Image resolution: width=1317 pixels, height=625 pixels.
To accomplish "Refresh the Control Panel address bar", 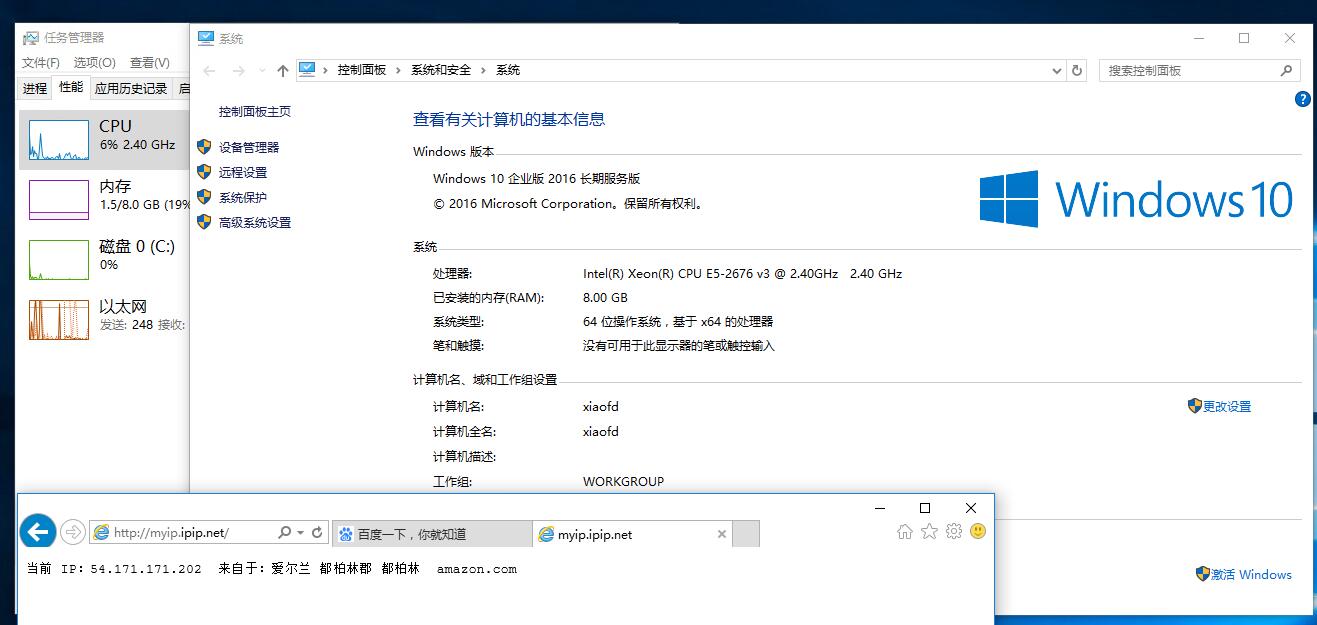I will [1077, 71].
